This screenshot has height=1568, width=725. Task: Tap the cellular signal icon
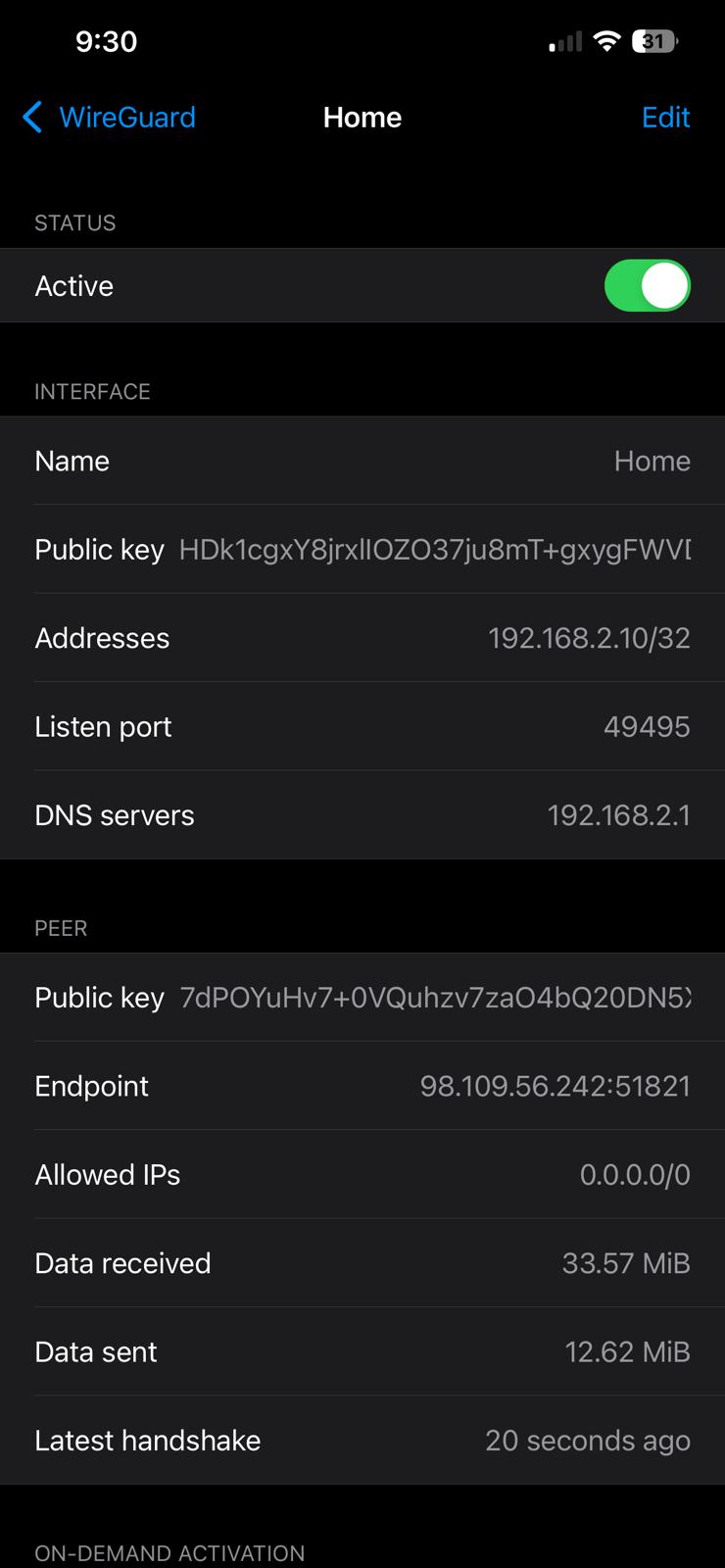point(563,41)
